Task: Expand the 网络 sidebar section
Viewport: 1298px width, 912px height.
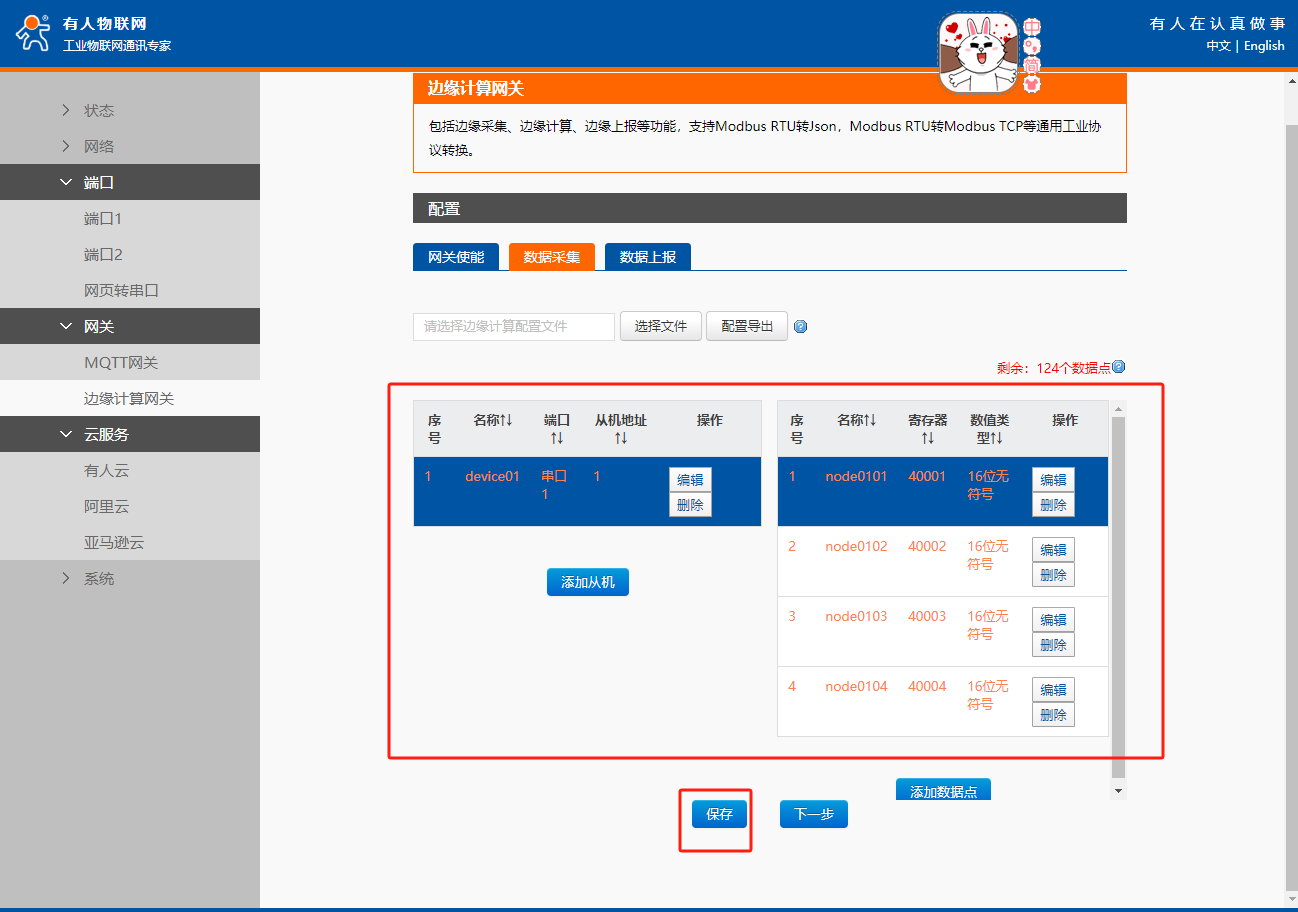Action: tap(99, 146)
